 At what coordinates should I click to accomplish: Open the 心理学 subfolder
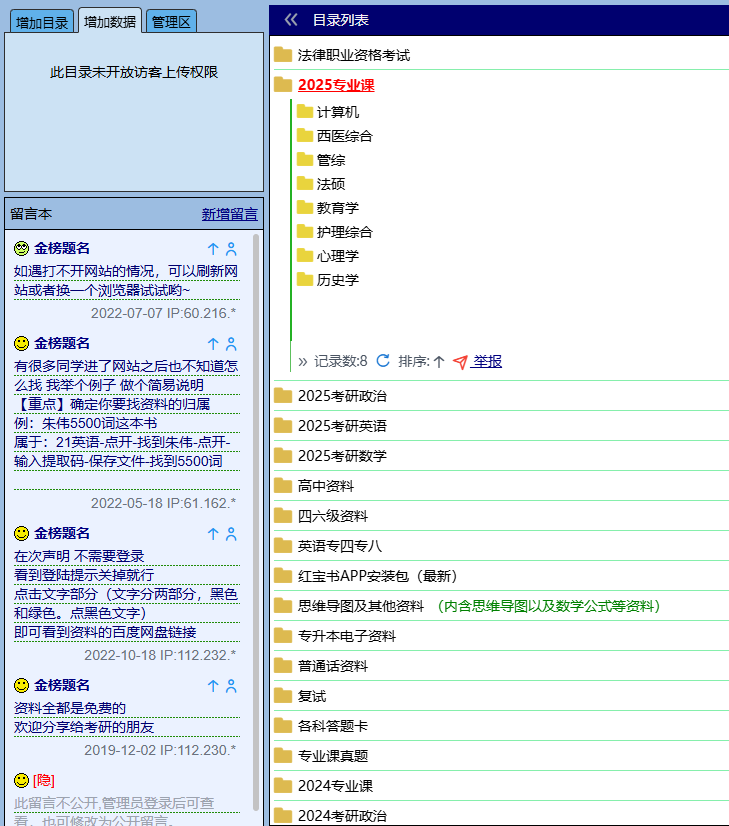337,256
